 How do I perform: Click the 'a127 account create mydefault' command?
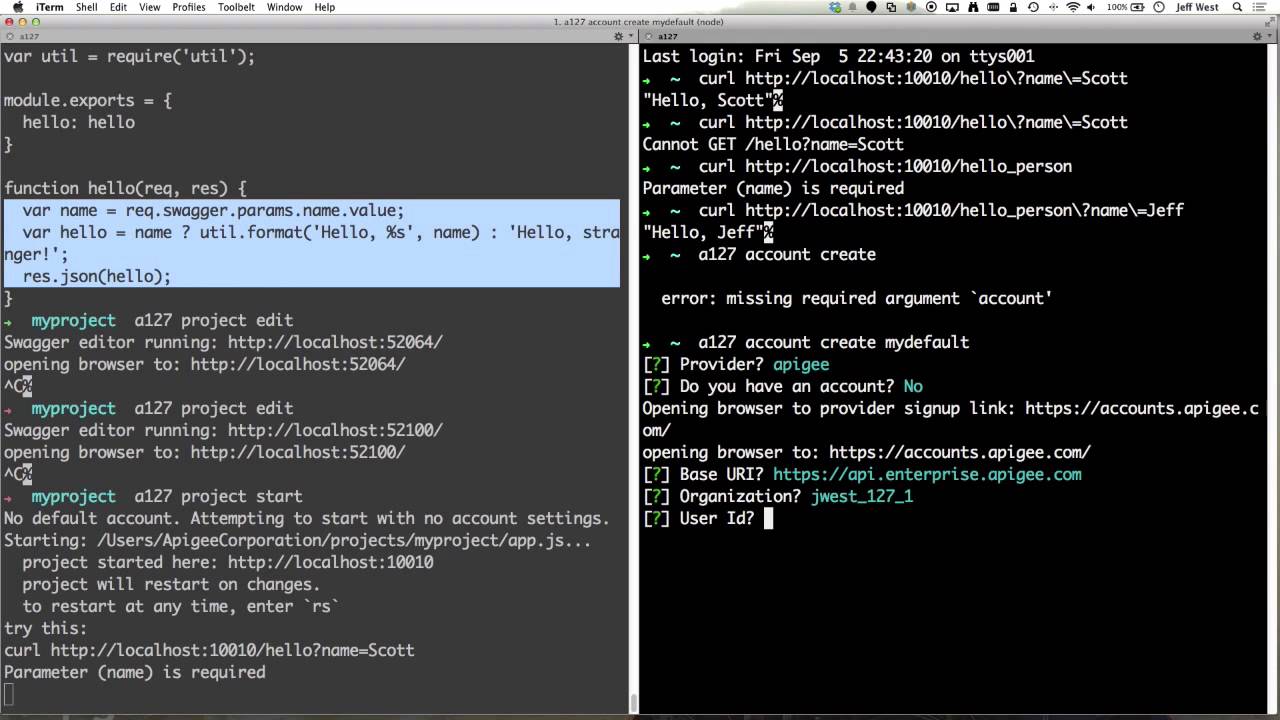[834, 342]
